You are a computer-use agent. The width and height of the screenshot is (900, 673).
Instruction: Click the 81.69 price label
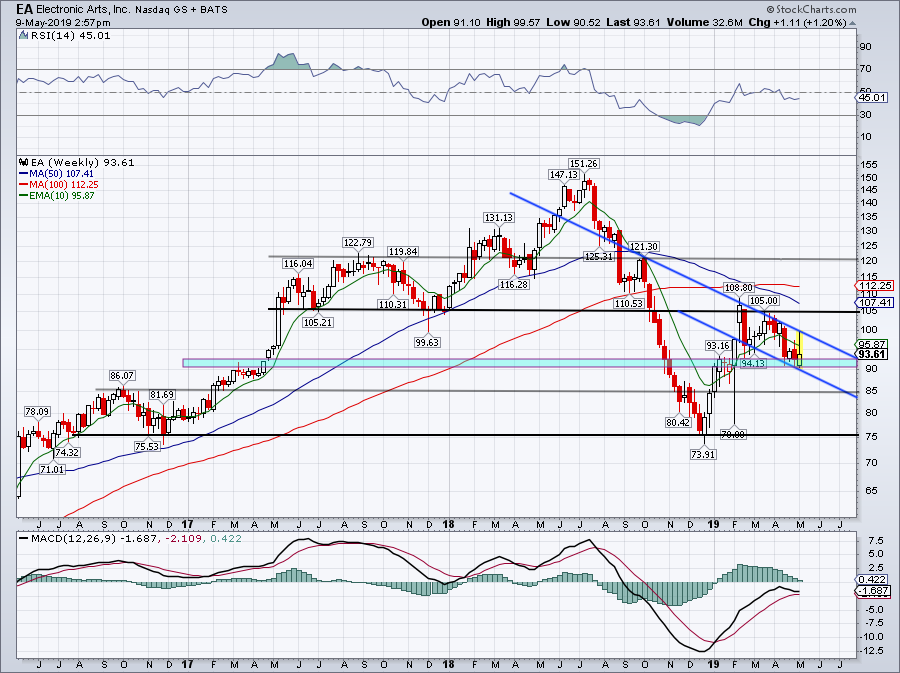(x=162, y=395)
